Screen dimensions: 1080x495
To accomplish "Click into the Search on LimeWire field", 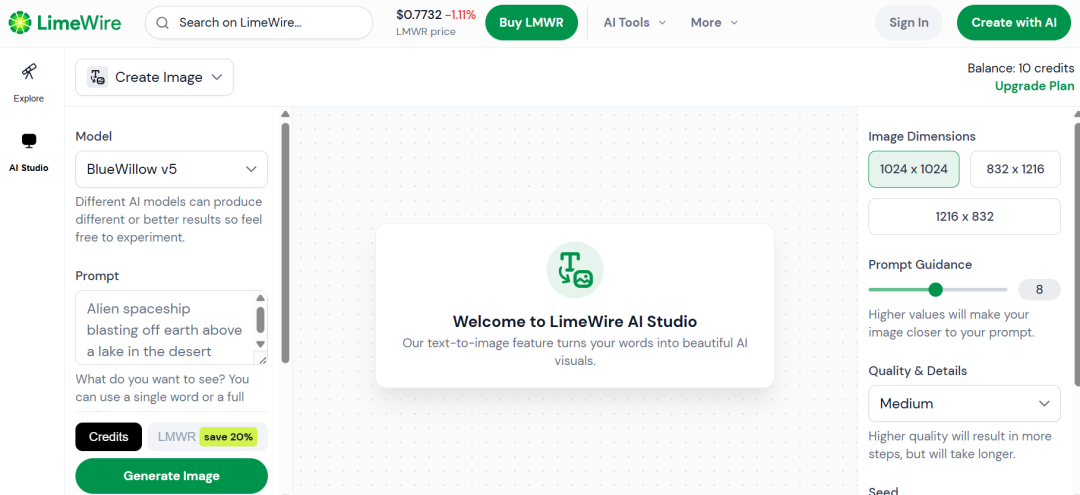I will (259, 23).
